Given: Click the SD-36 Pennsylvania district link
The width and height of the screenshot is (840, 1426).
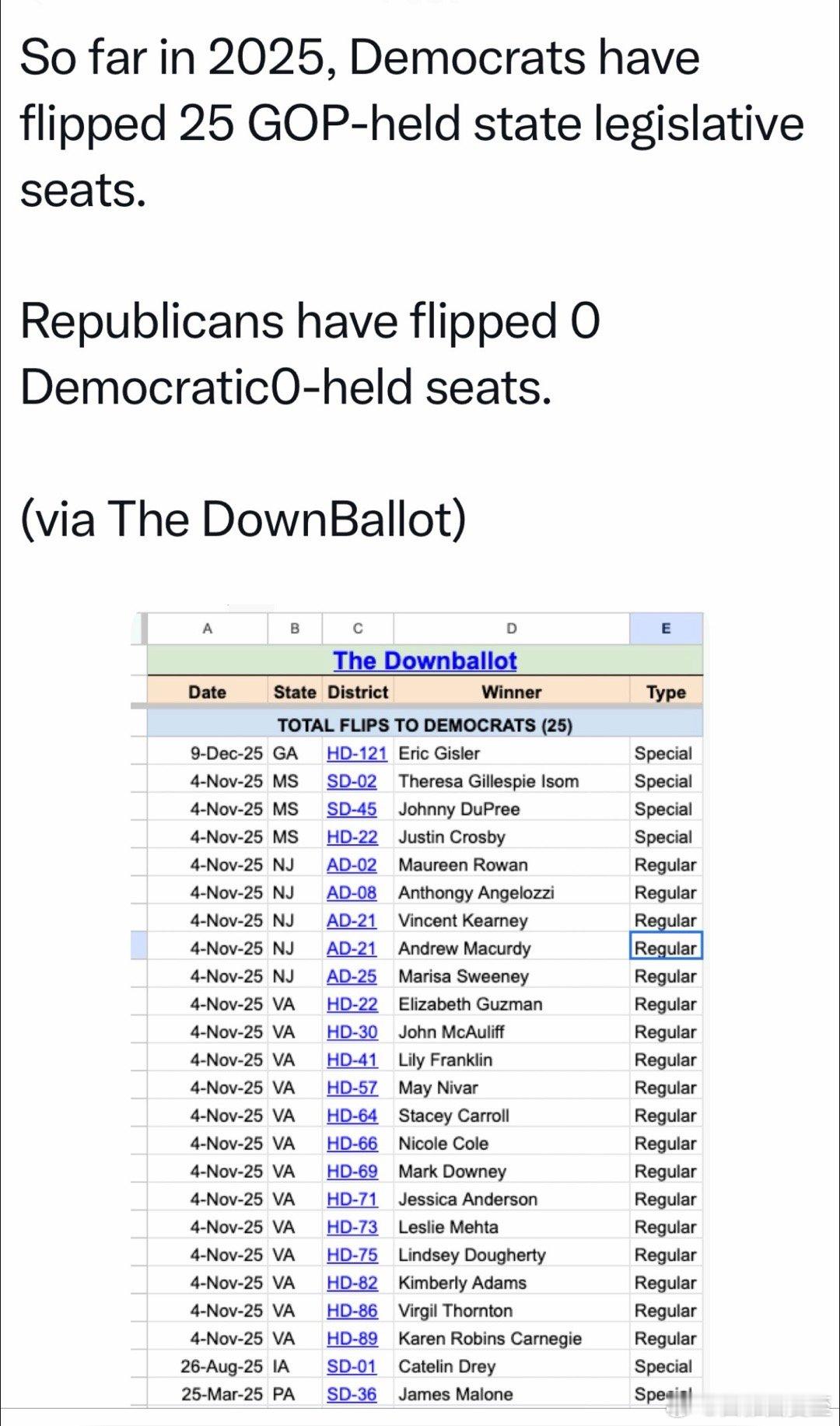Looking at the screenshot, I should tap(352, 1394).
